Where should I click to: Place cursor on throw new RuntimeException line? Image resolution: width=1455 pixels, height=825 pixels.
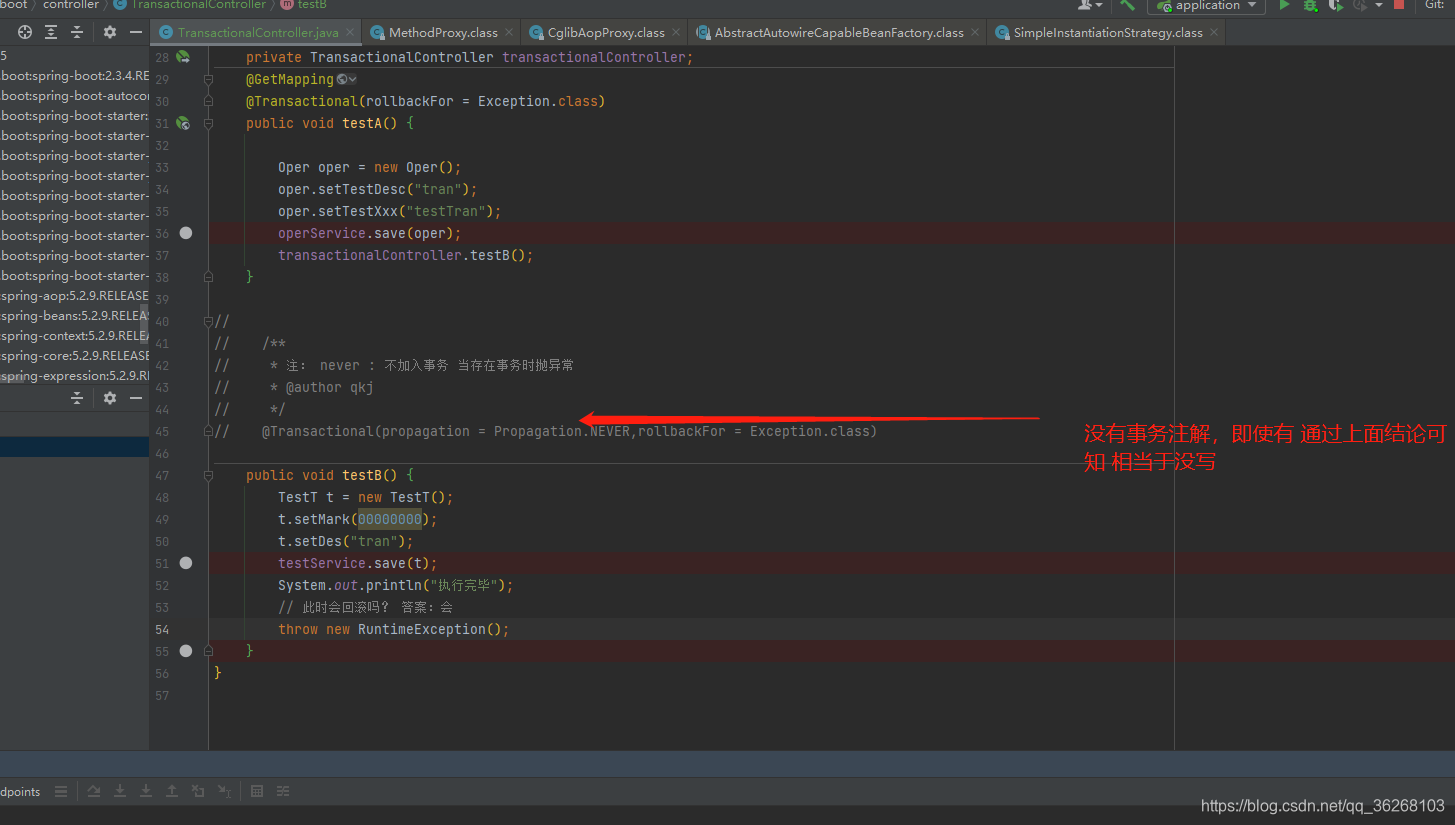coord(394,629)
